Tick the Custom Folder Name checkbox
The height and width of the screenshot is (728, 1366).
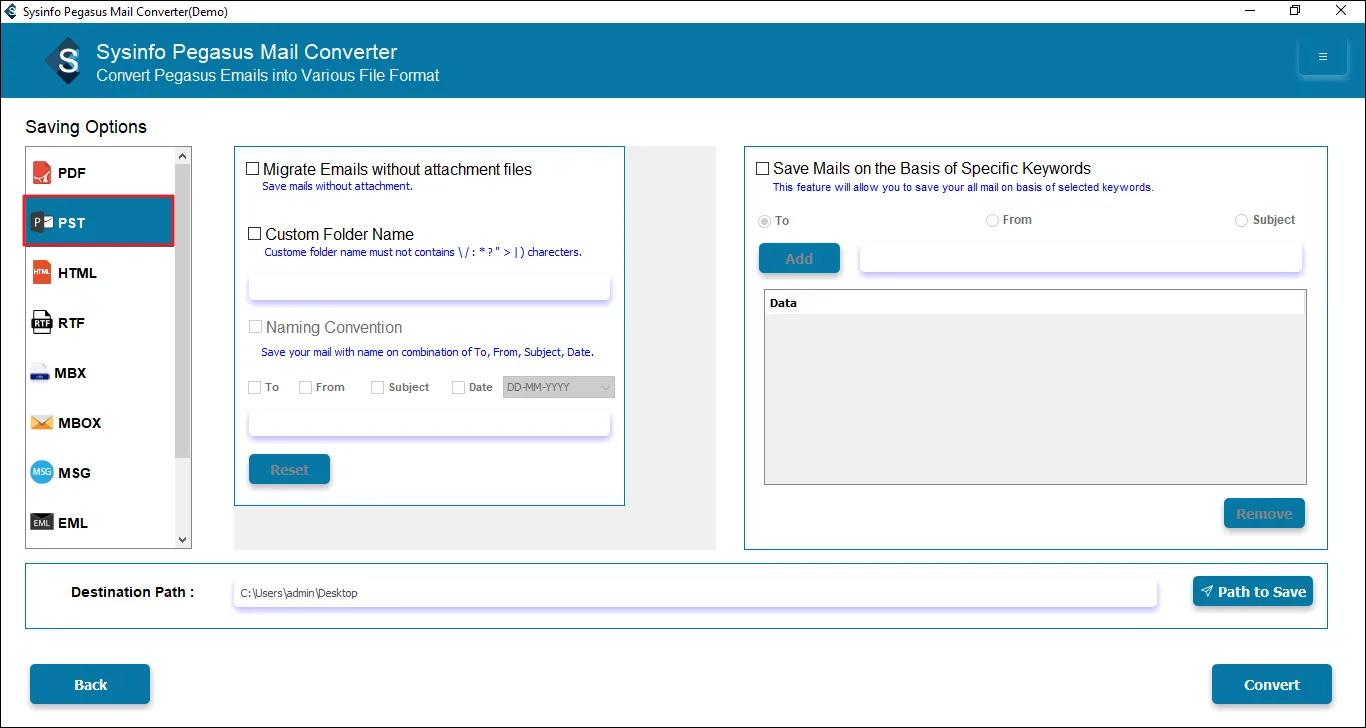254,234
